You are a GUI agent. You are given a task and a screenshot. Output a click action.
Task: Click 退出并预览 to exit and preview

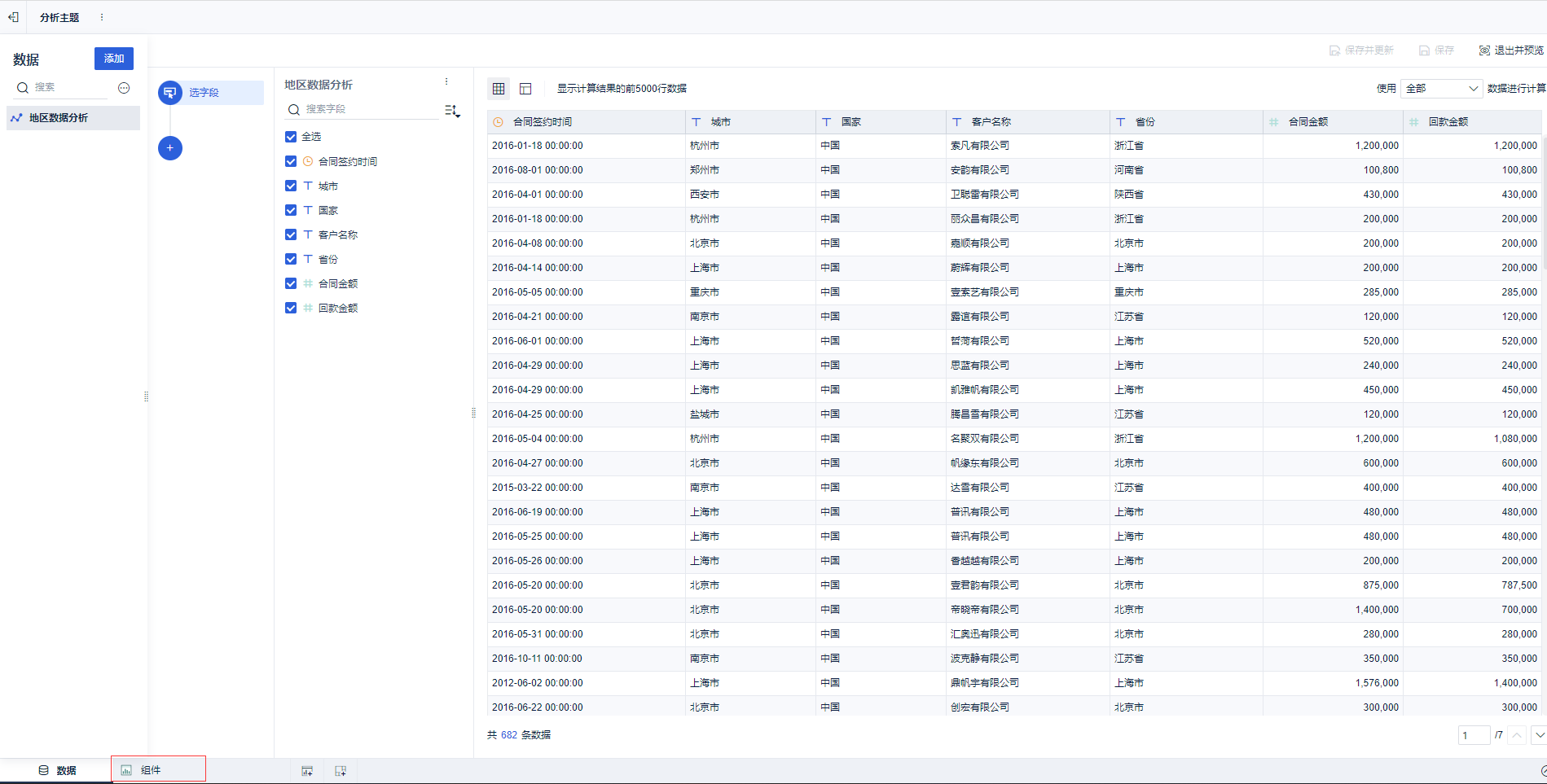[x=1511, y=50]
